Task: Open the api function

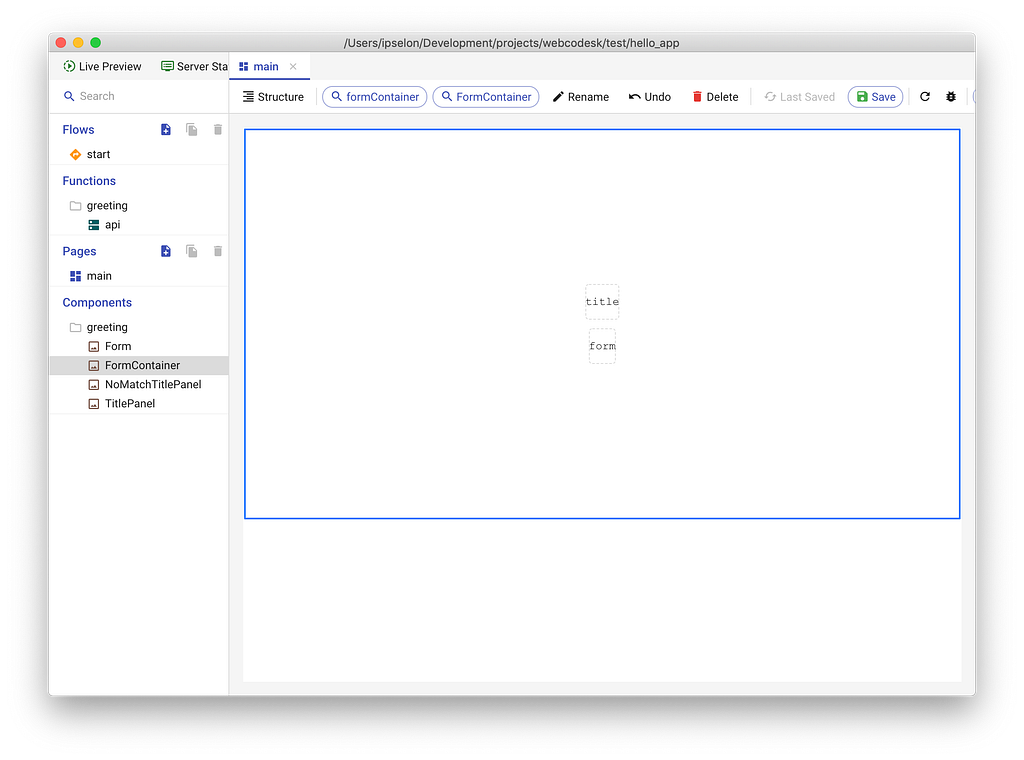Action: pos(113,225)
